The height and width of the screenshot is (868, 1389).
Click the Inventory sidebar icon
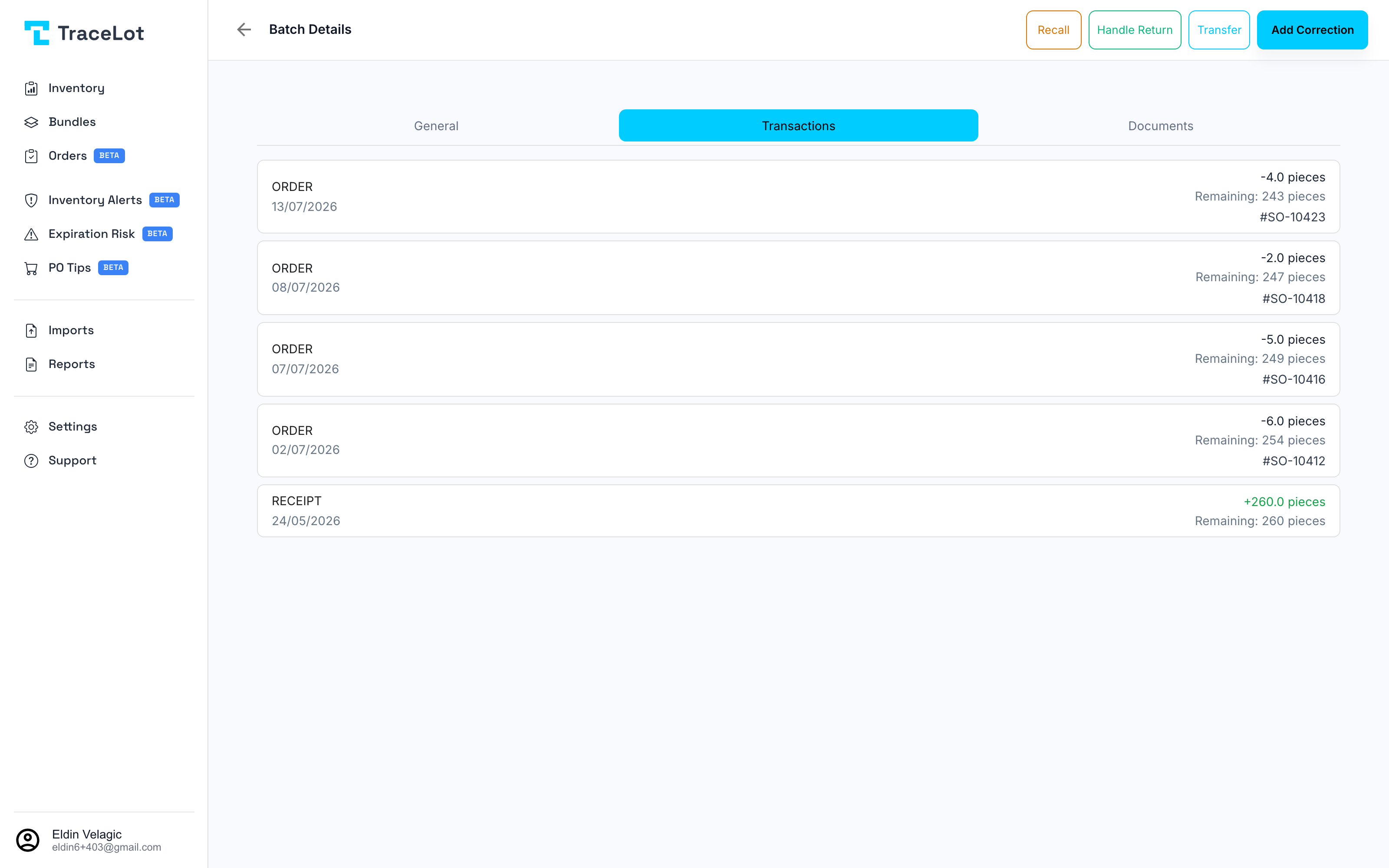point(31,89)
